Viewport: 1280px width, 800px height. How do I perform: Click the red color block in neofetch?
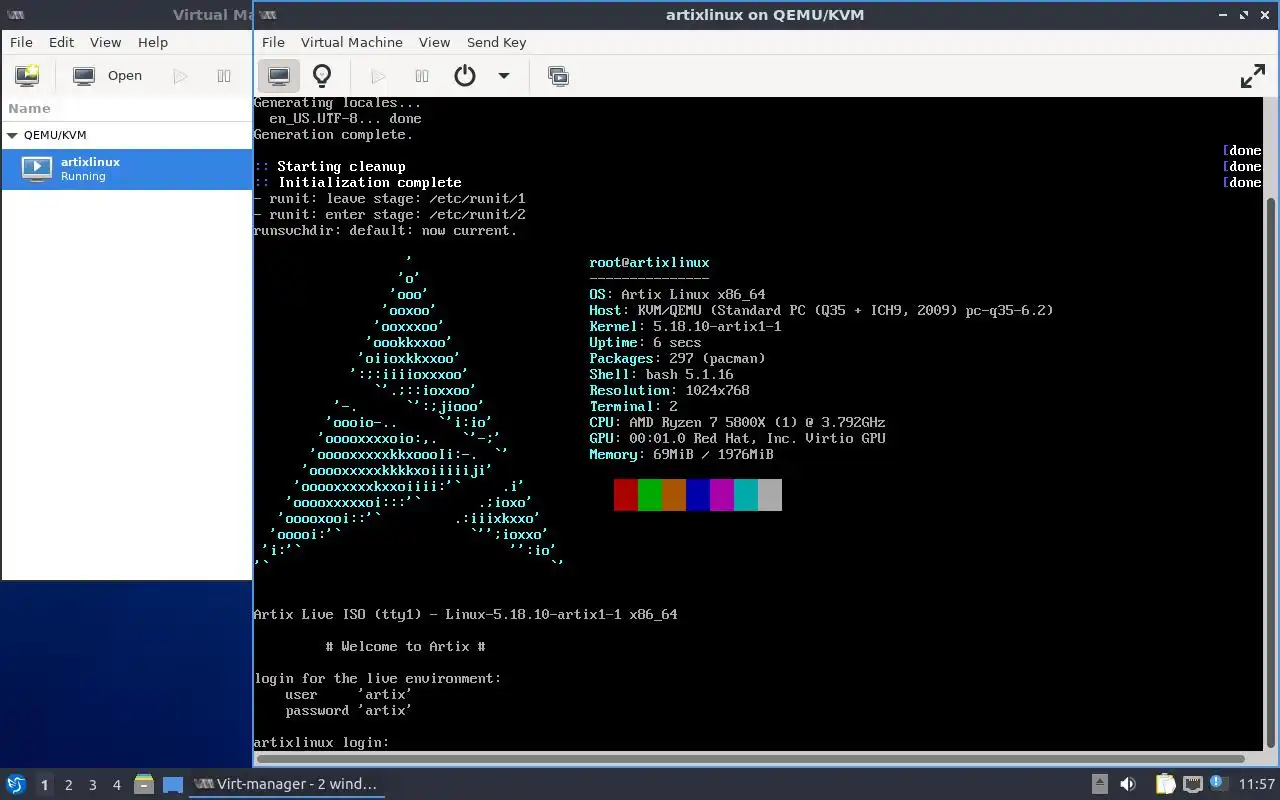626,495
